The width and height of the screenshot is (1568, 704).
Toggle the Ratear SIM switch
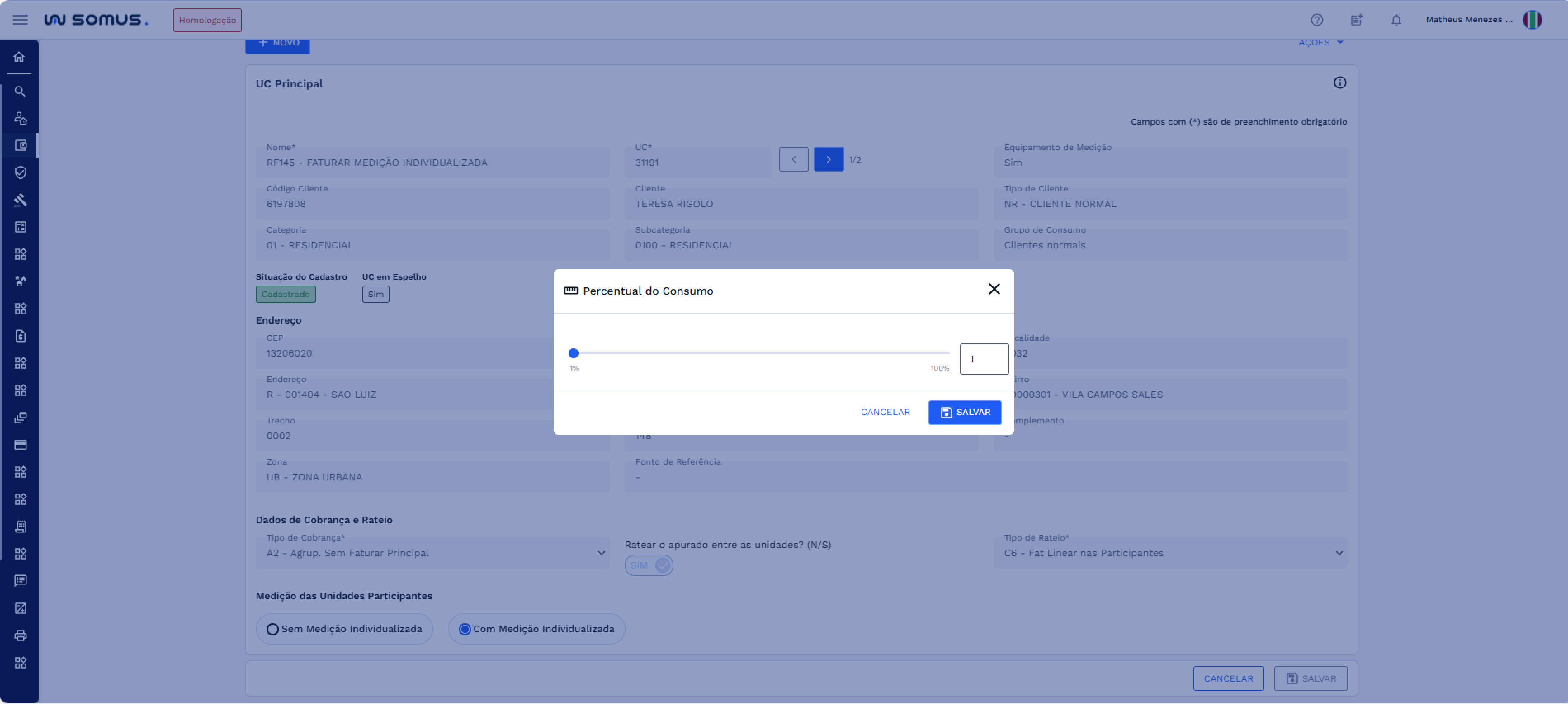point(648,565)
